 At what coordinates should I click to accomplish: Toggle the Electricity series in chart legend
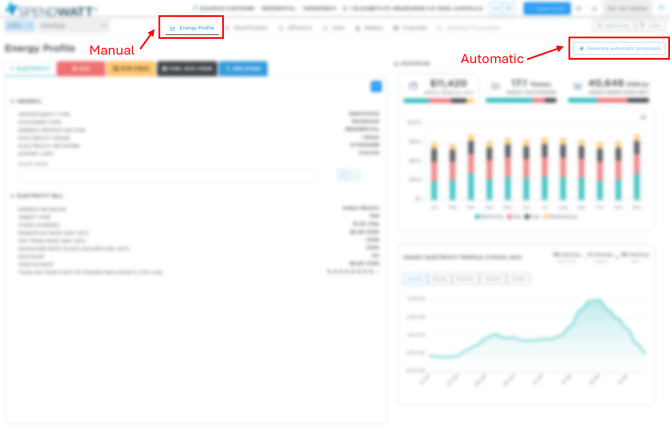[490, 216]
